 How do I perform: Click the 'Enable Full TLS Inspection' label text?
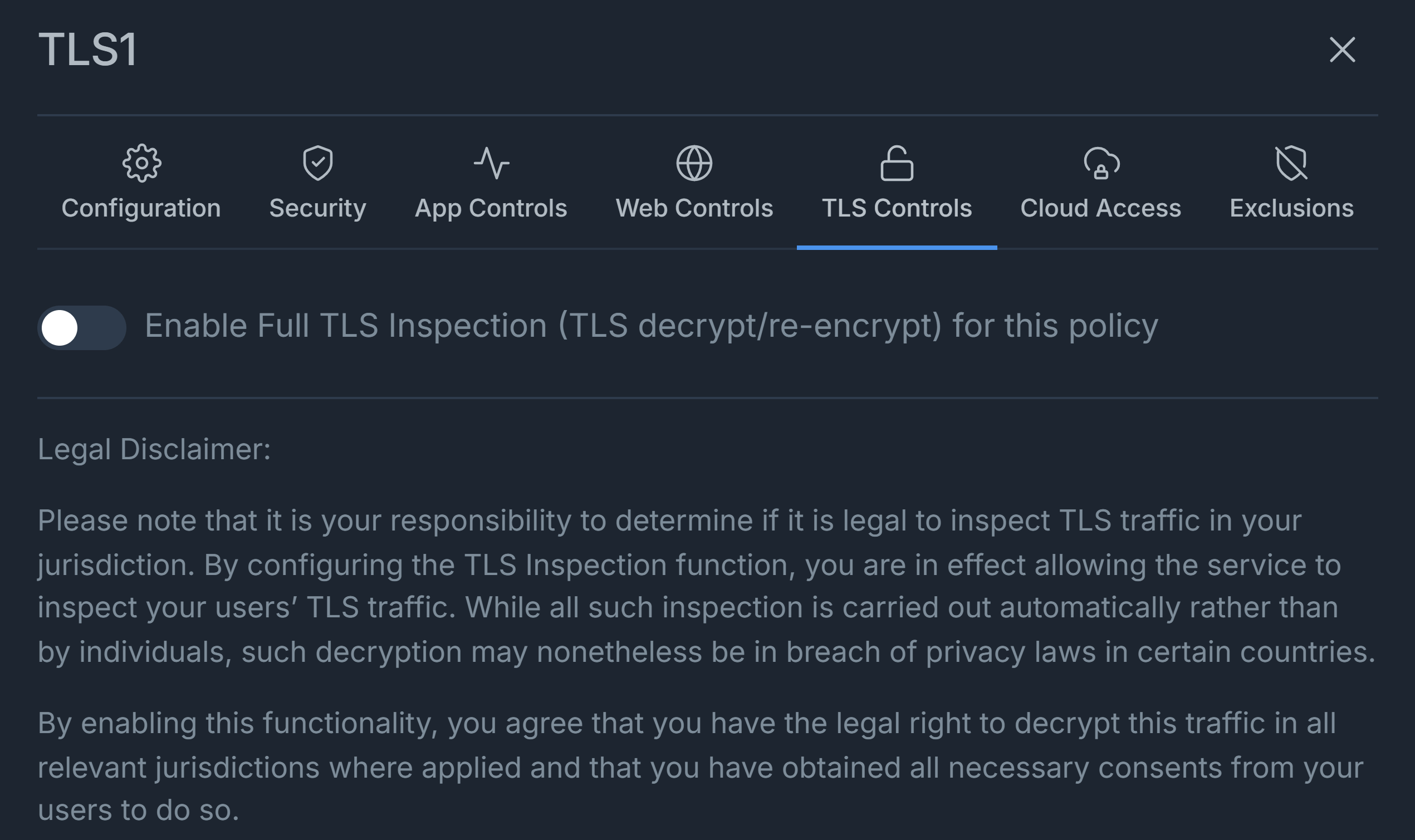coord(651,326)
